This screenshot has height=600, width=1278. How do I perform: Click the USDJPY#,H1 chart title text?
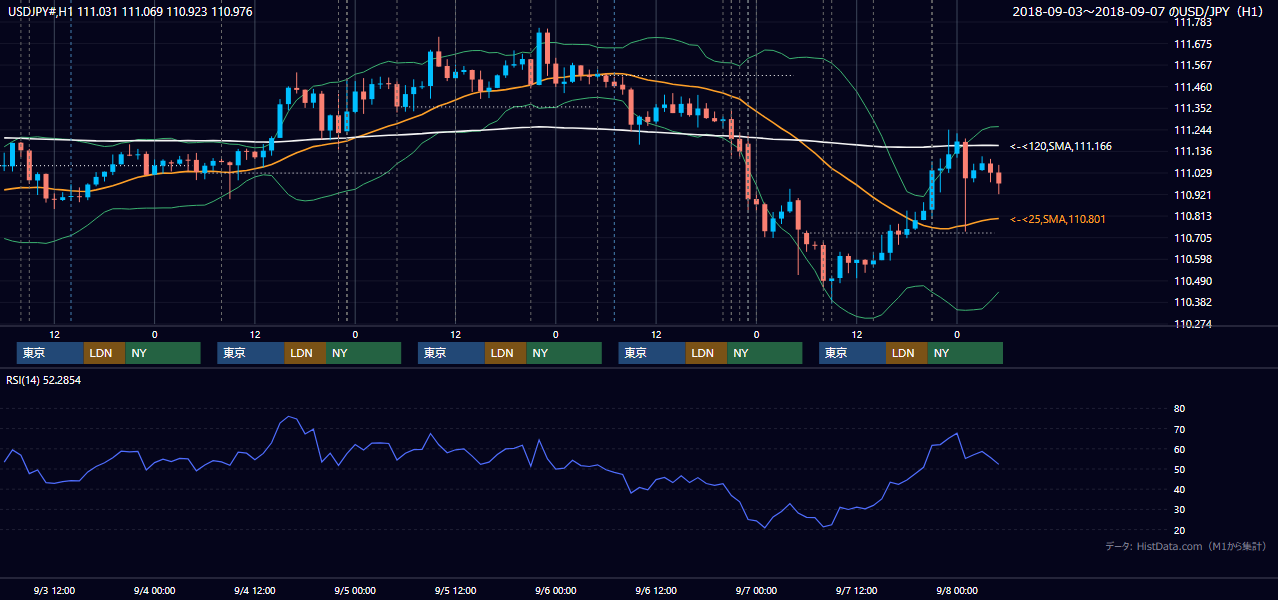pos(130,11)
